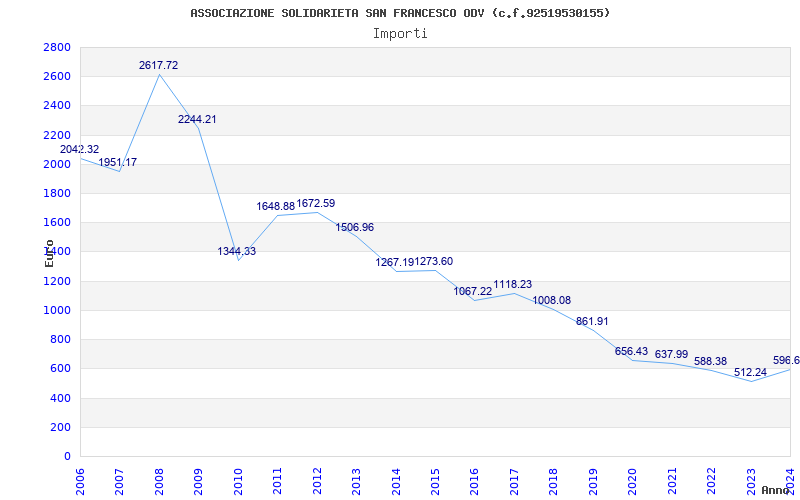Image resolution: width=800 pixels, height=500 pixels.
Task: Click the 2010 x-axis year label
Action: [238, 482]
